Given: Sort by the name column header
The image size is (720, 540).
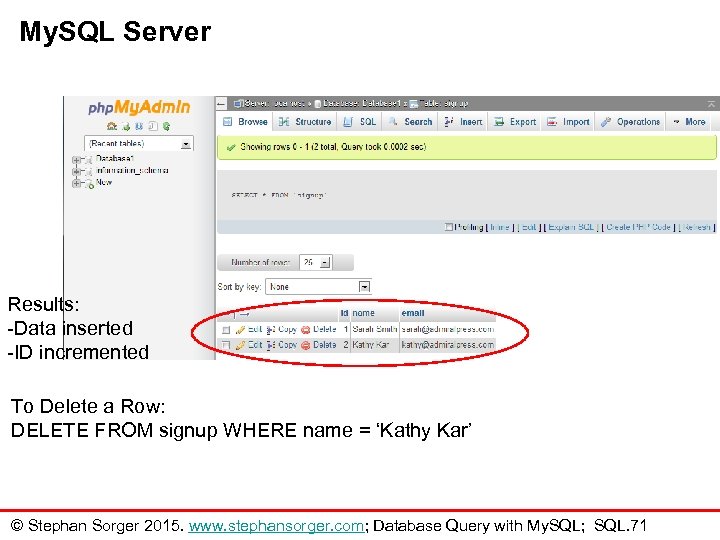Looking at the screenshot, I should click(364, 313).
